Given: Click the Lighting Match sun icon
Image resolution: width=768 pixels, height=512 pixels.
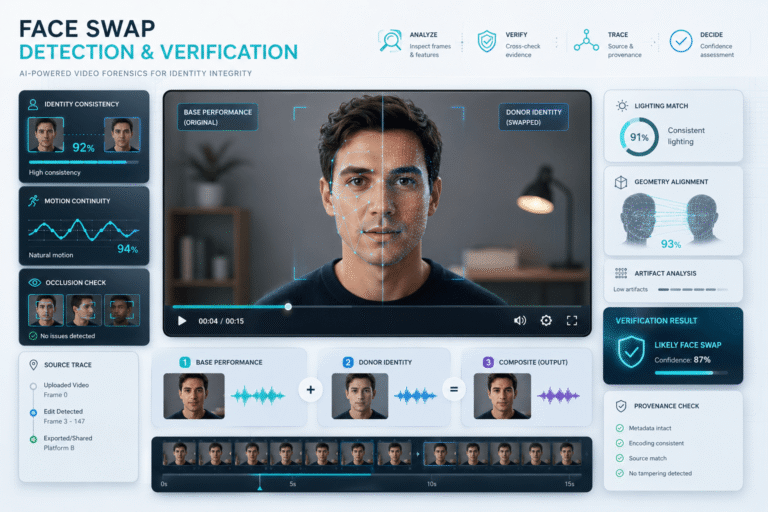Looking at the screenshot, I should [x=622, y=105].
